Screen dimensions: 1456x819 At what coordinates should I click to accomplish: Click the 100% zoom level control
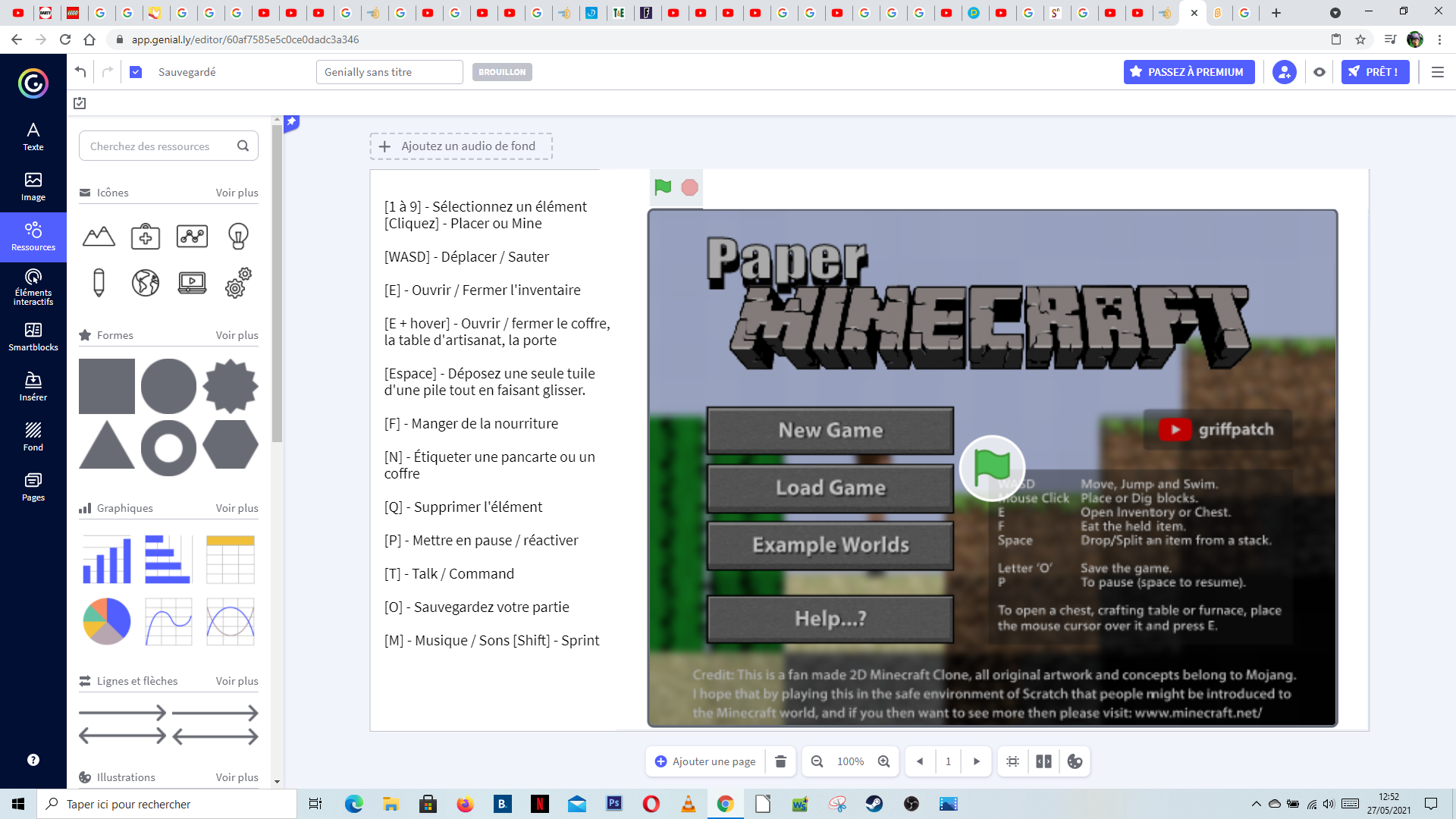click(x=850, y=761)
